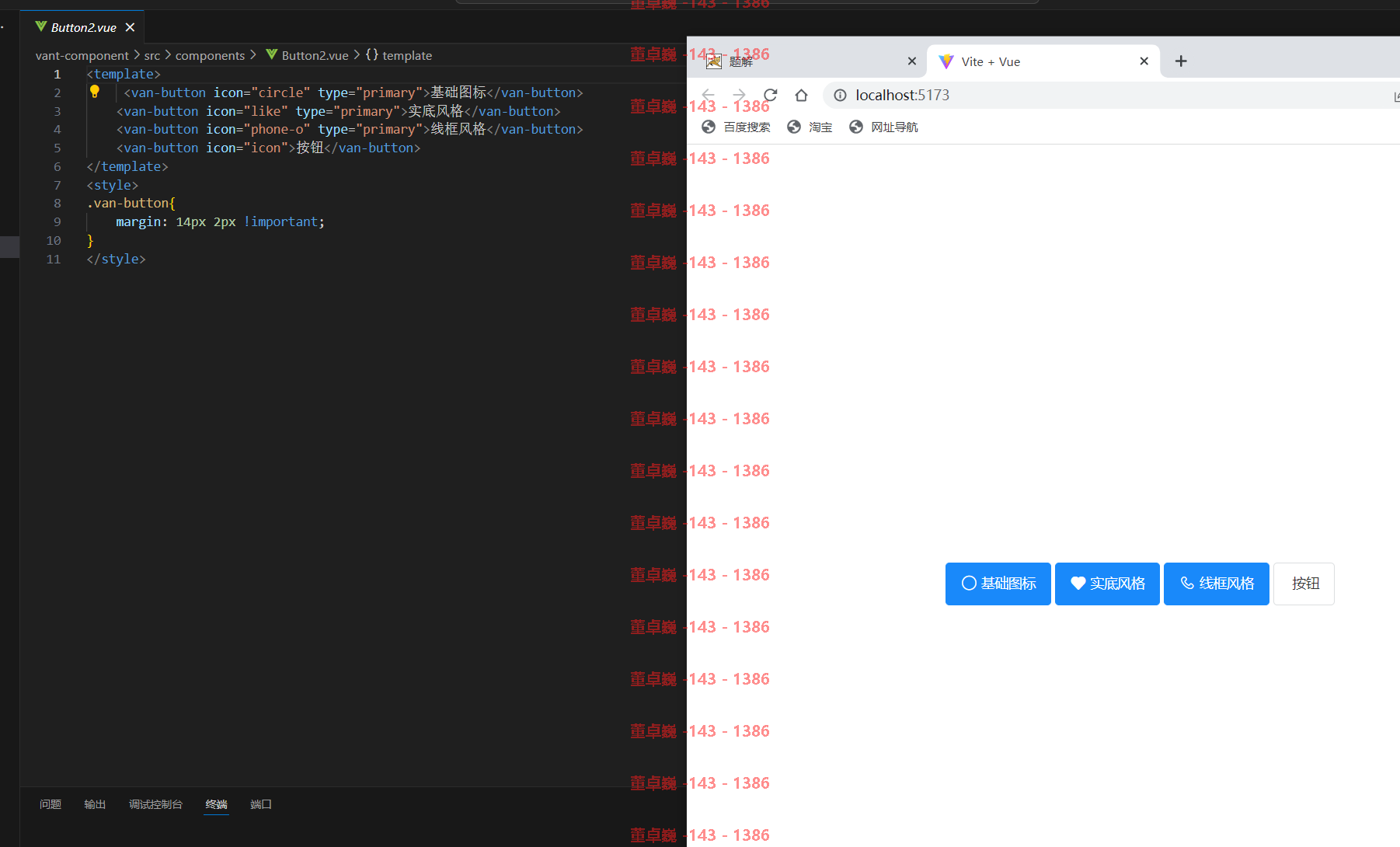Click the plain 按钮 button
1400x847 pixels.
[x=1304, y=584]
